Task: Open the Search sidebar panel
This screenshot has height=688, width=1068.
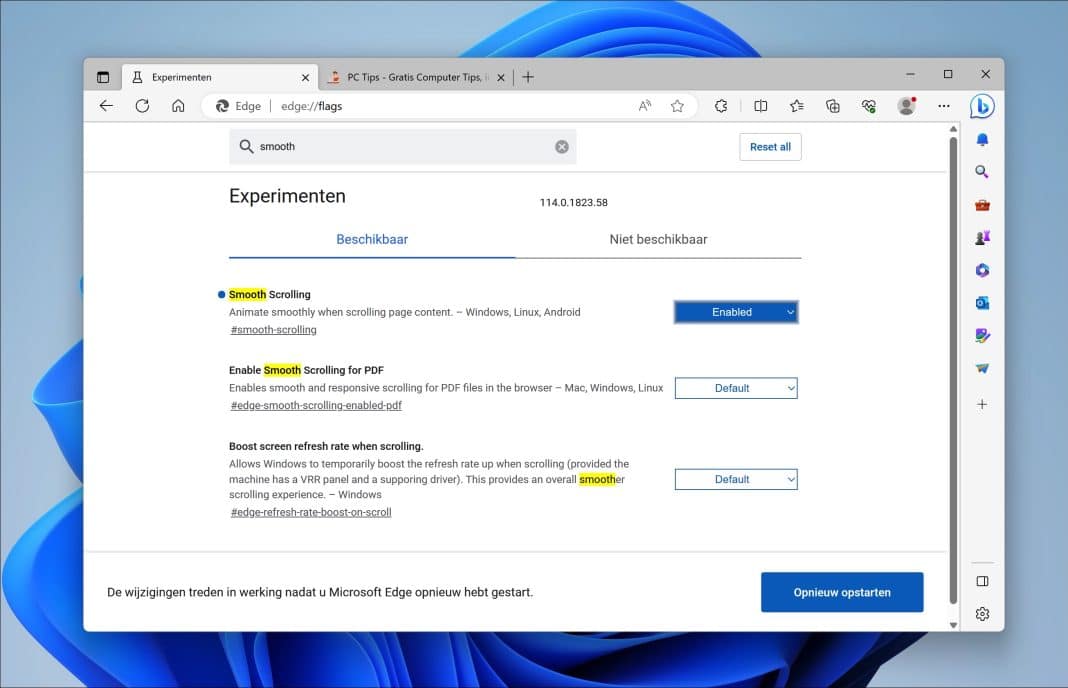Action: point(982,171)
